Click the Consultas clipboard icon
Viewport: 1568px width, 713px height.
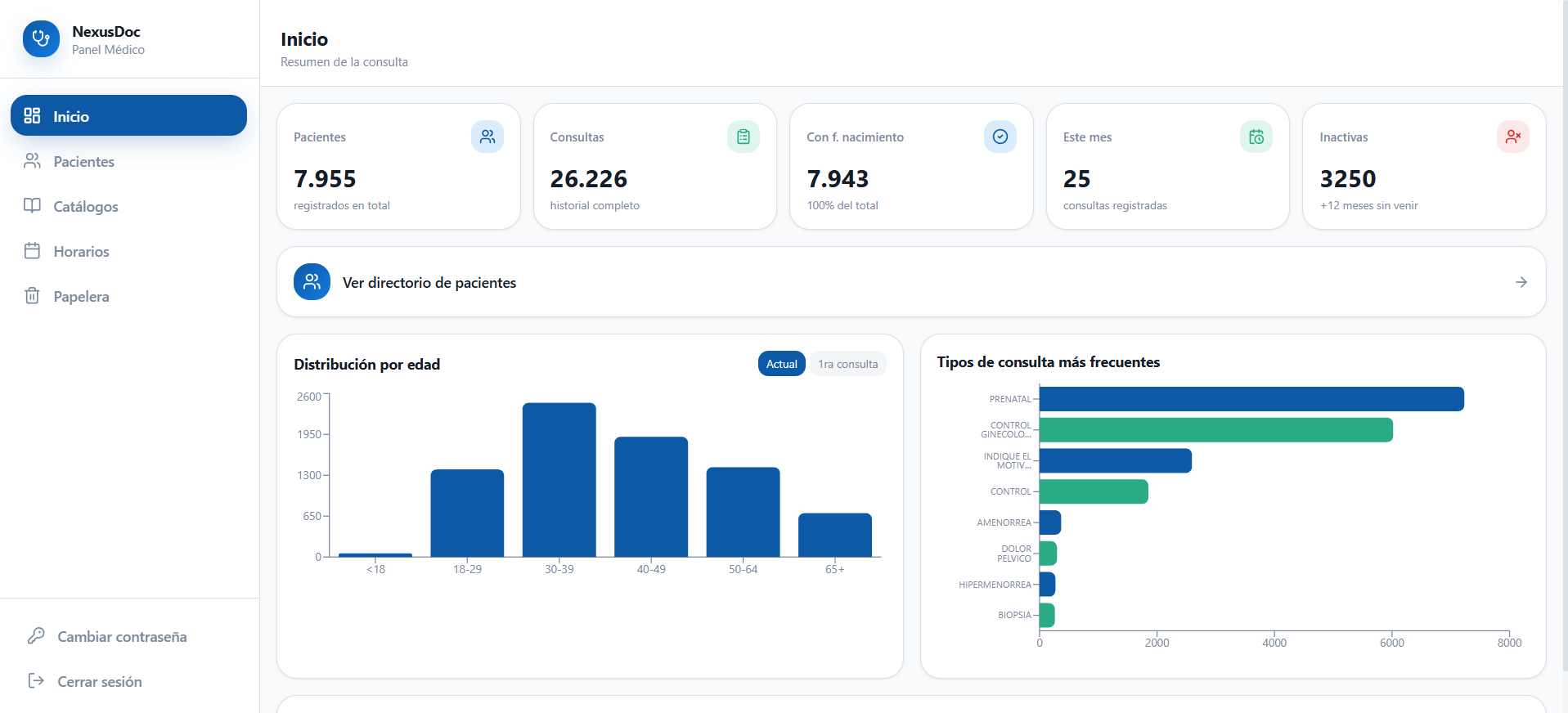point(744,137)
